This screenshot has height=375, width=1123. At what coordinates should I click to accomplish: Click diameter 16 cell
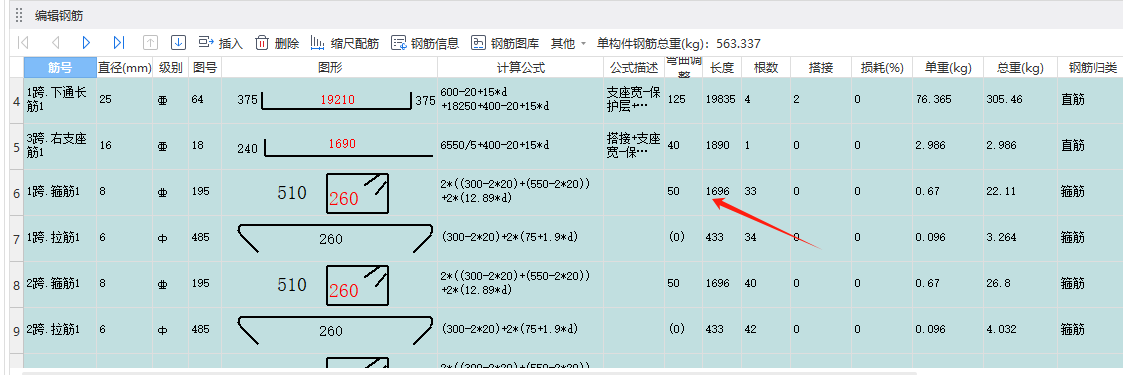(x=125, y=146)
